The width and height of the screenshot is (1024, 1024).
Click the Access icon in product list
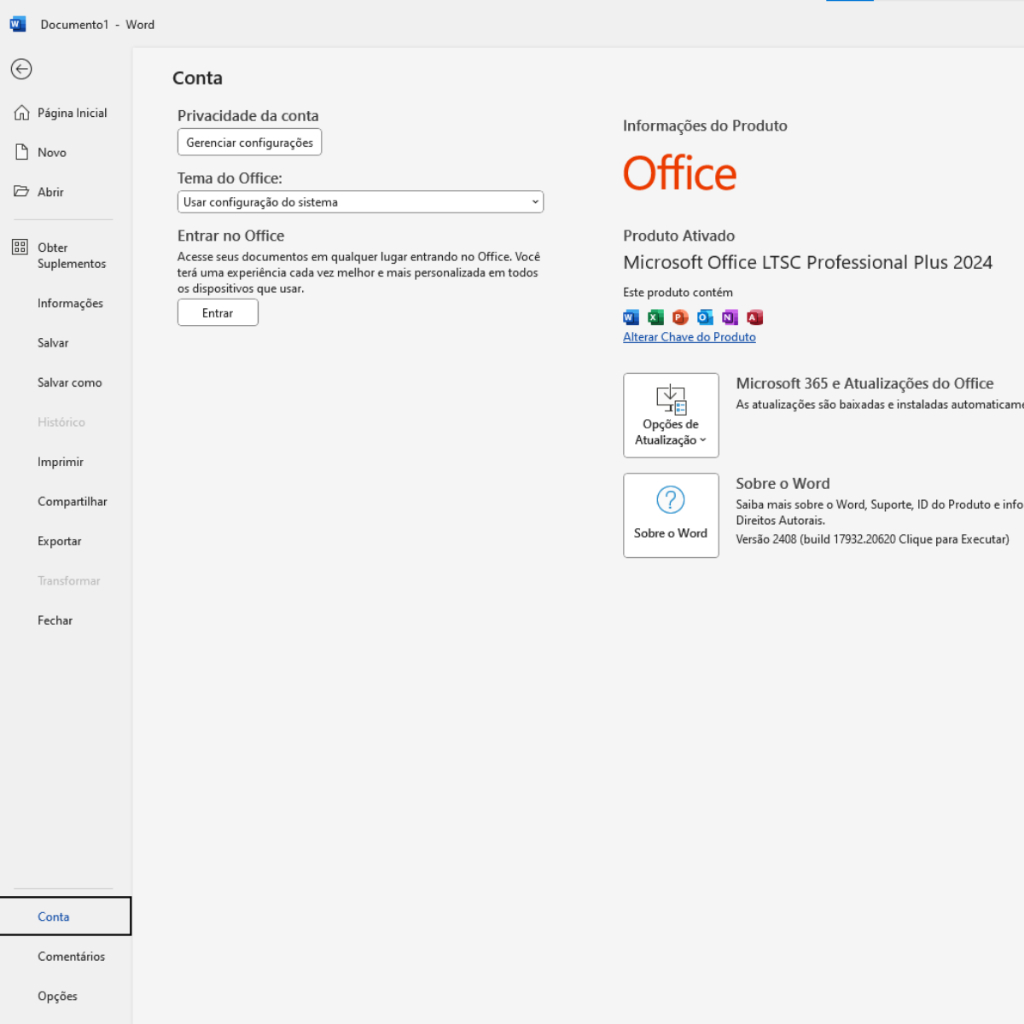coord(755,317)
